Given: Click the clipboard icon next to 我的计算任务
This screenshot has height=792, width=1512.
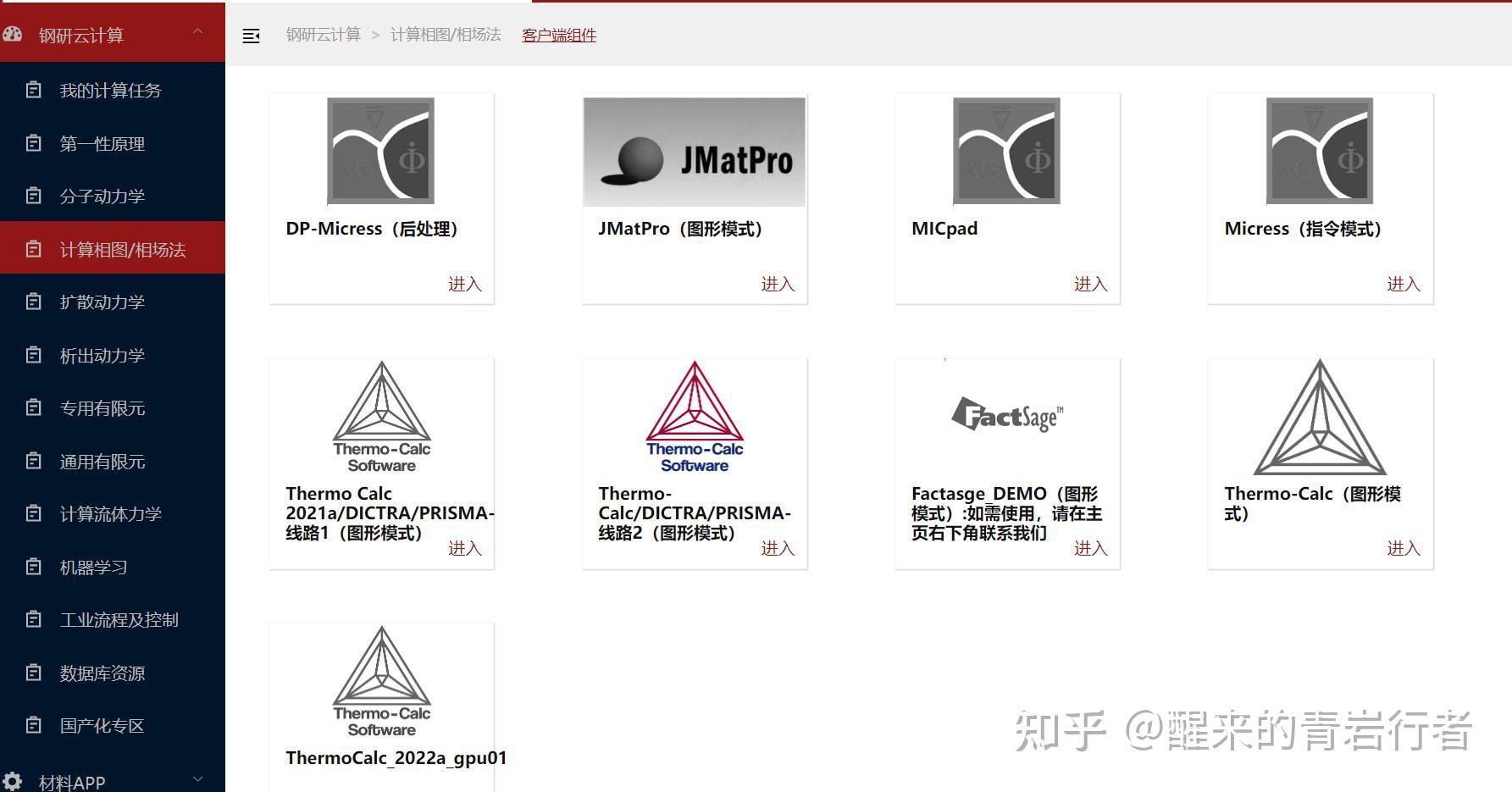Looking at the screenshot, I should pos(33,89).
